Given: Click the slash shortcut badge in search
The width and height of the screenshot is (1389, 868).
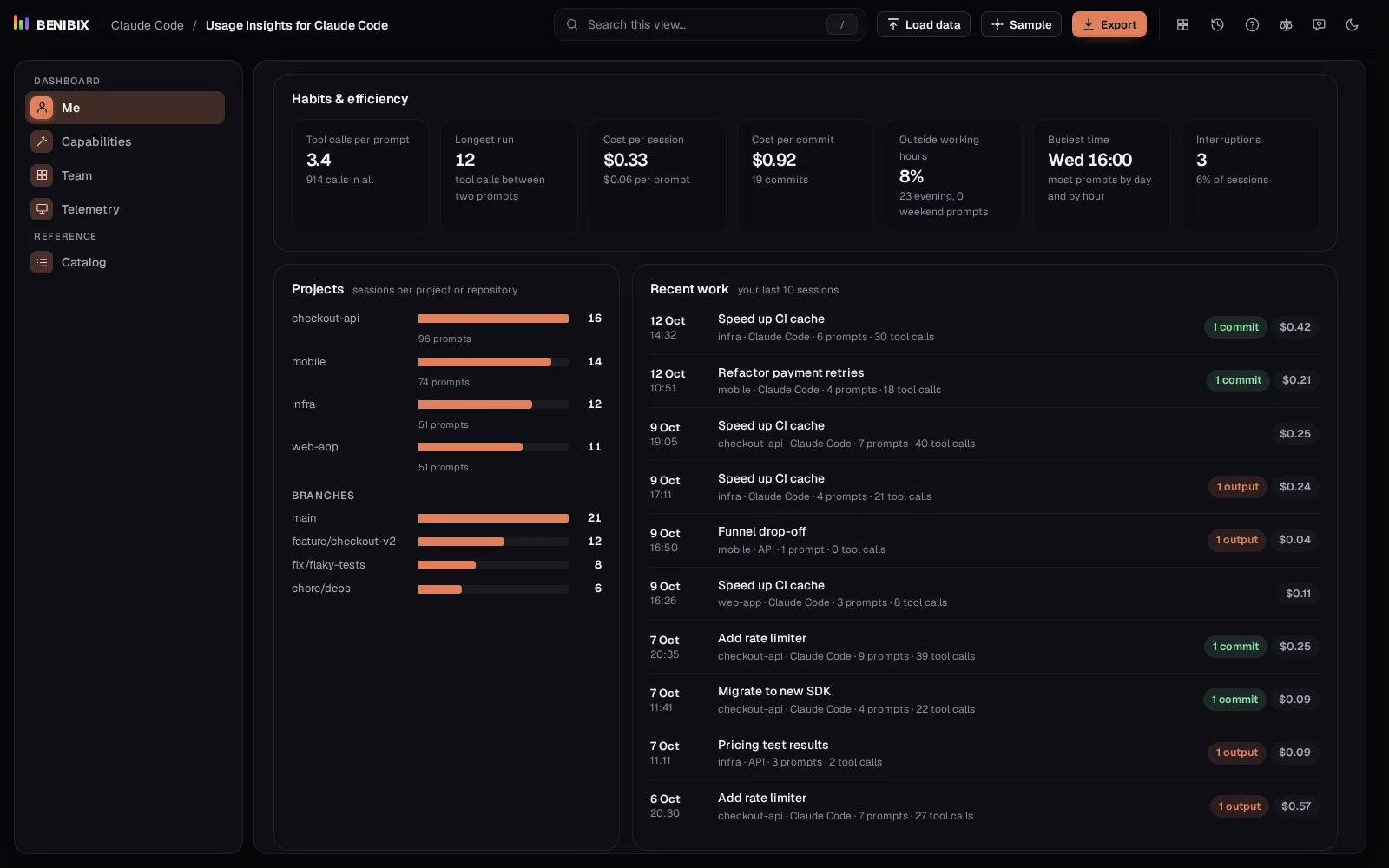Looking at the screenshot, I should (x=841, y=24).
